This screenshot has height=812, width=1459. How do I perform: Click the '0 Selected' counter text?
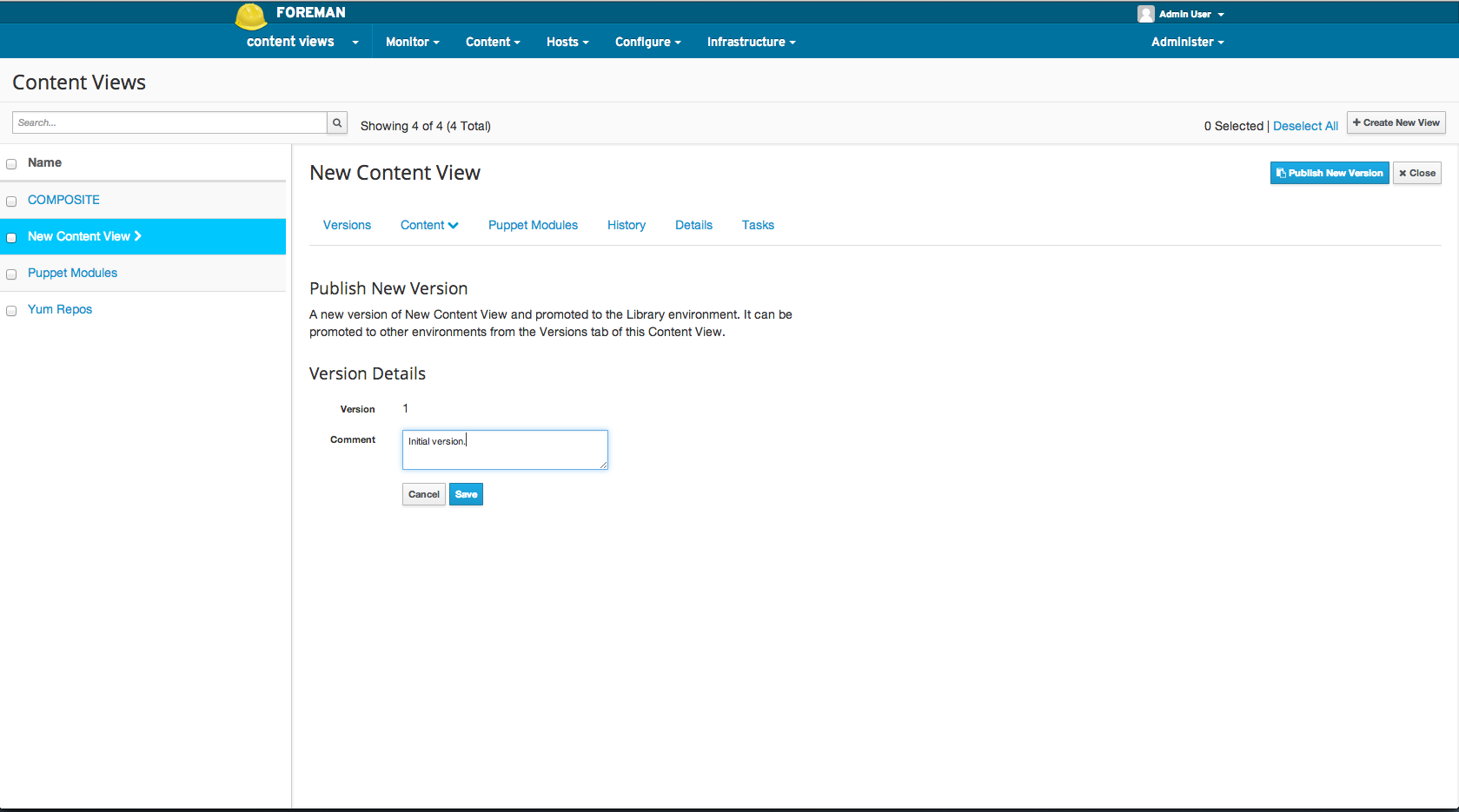pos(1233,126)
